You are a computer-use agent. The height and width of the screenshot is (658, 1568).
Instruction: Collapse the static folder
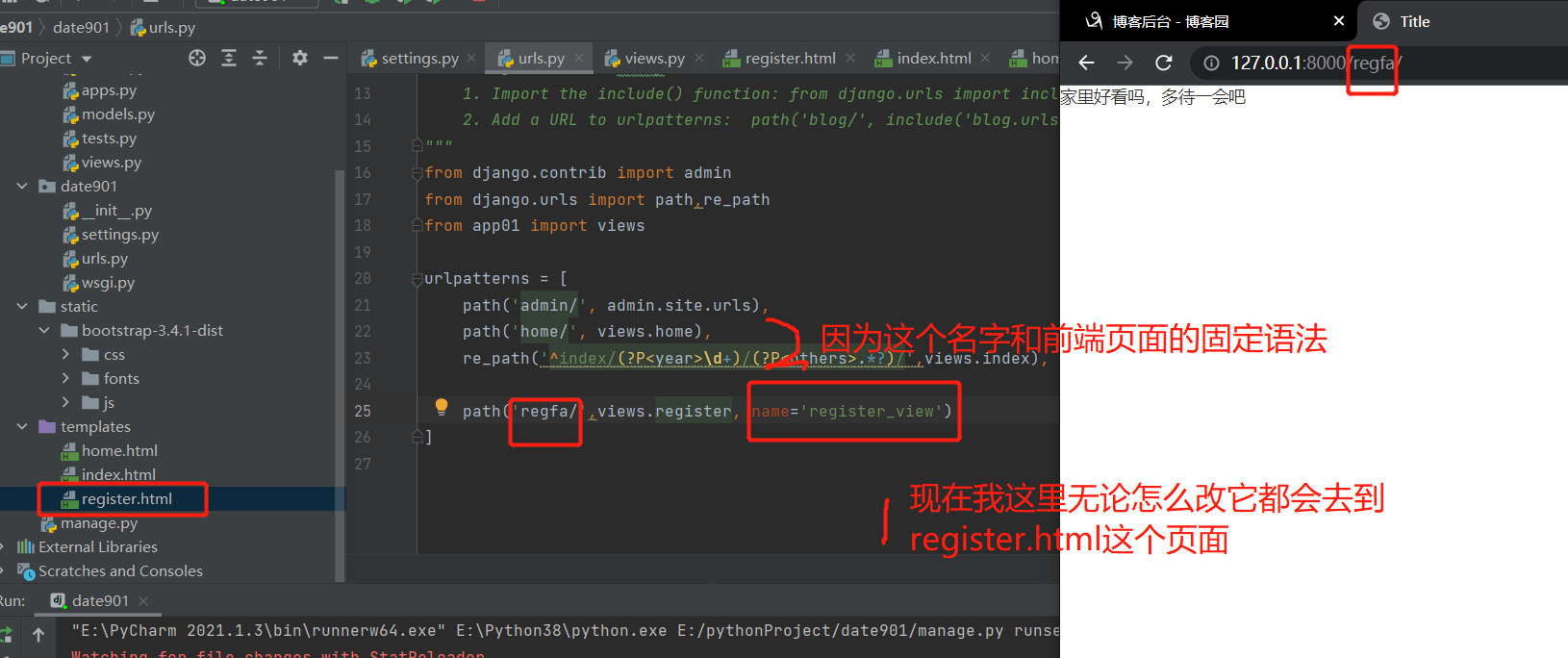click(22, 307)
